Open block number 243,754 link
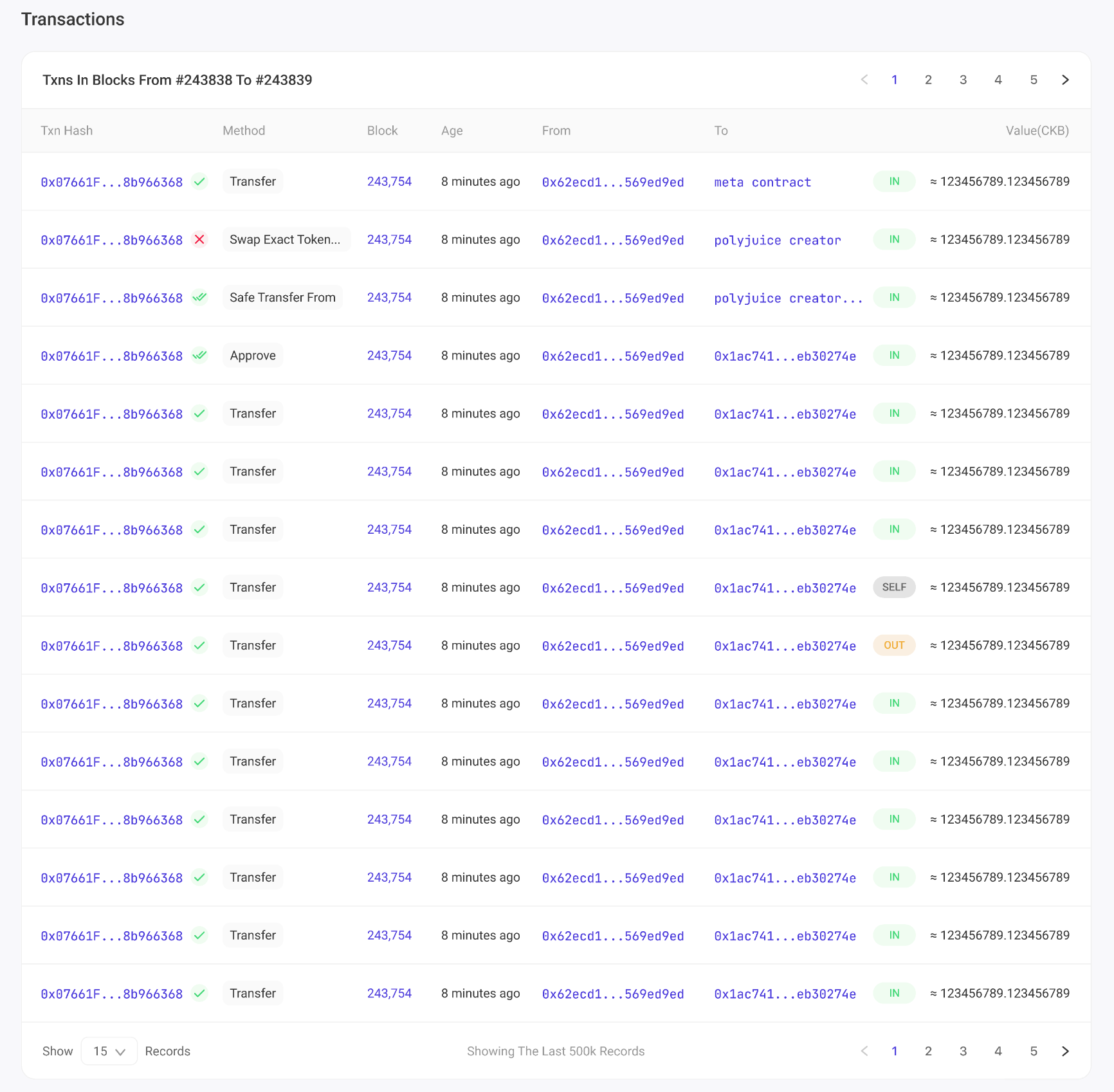 [389, 181]
